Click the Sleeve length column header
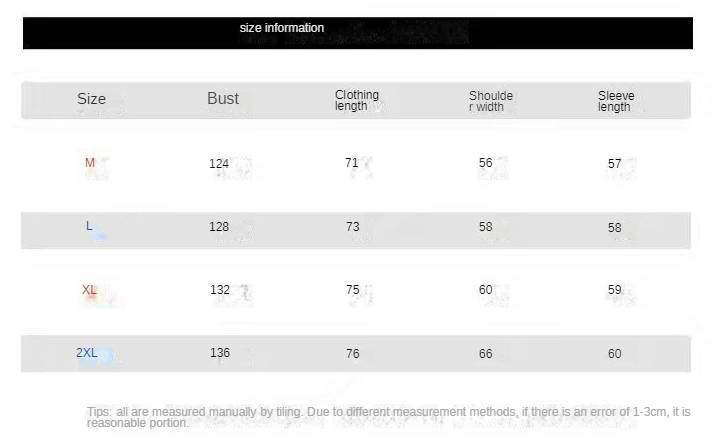 (x=616, y=101)
